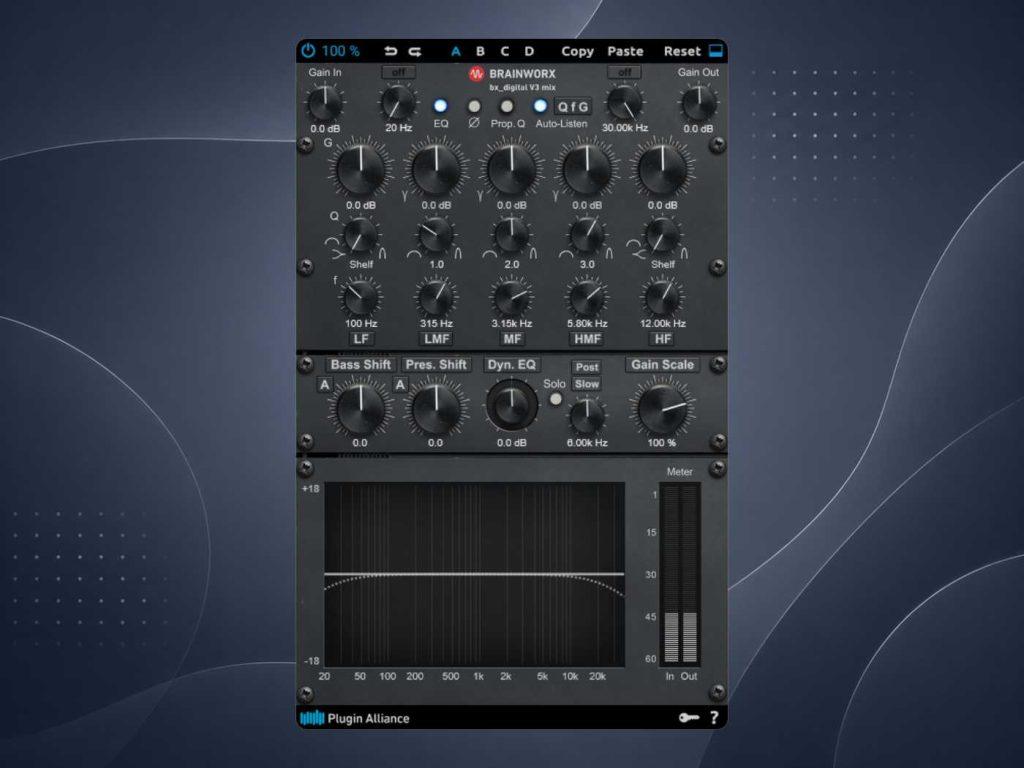The image size is (1024, 768).
Task: Toggle the Auto-Listen LED
Action: [540, 106]
